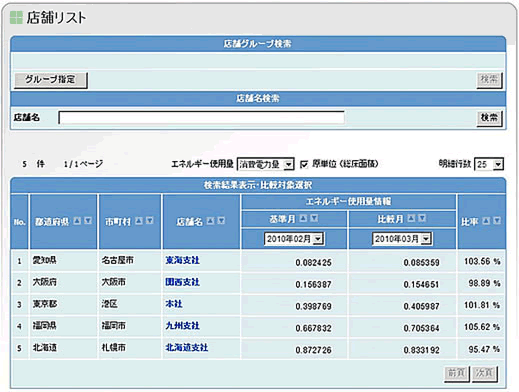This screenshot has height=392, width=519.
Task: Sort 都道府県 column descending
Action: (88, 221)
